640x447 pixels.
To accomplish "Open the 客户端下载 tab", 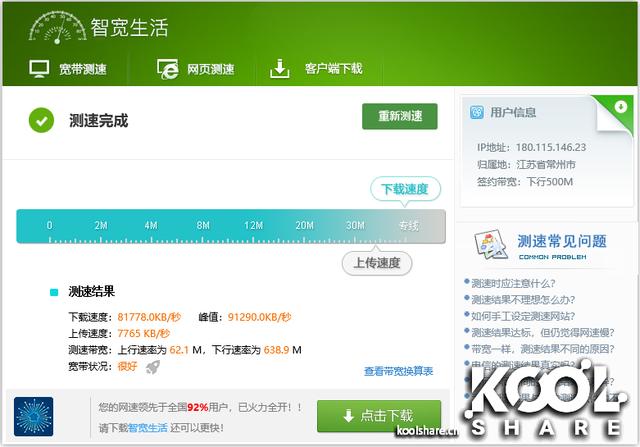I will tap(316, 68).
